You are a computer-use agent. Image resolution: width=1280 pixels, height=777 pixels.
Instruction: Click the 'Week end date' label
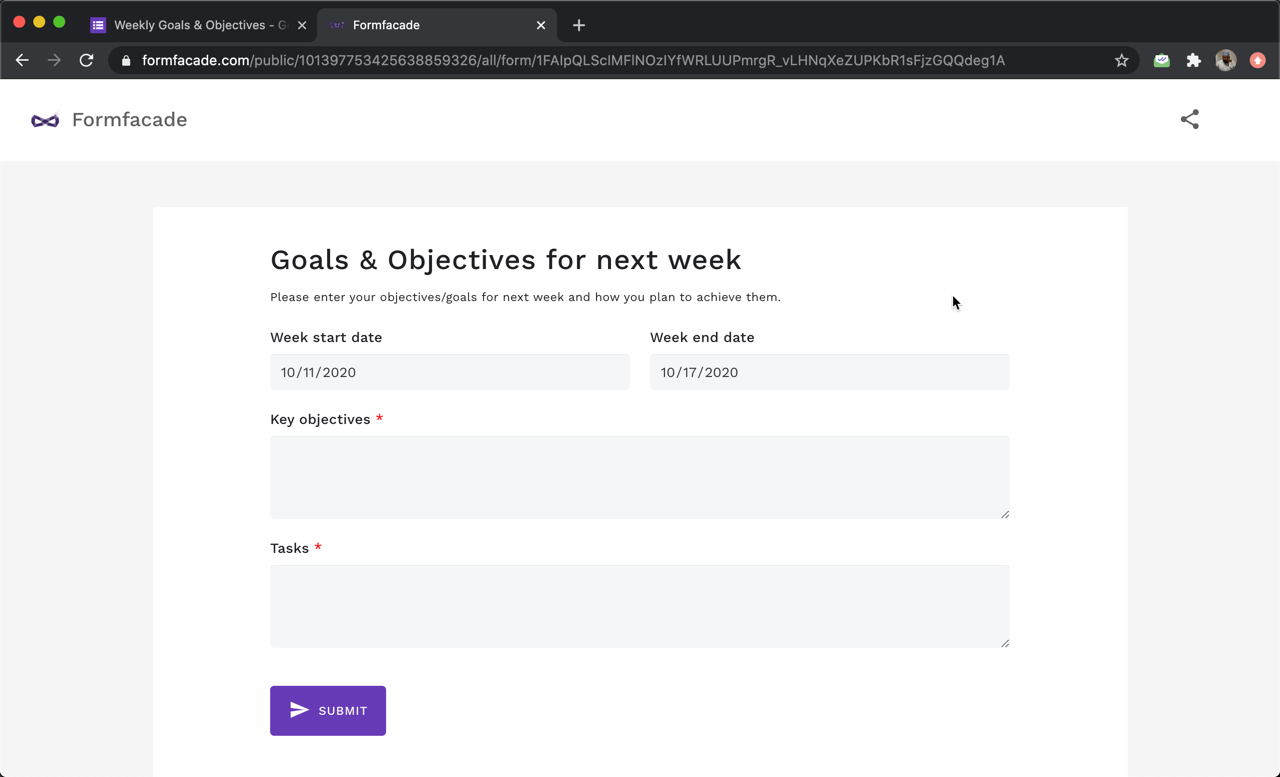(702, 337)
